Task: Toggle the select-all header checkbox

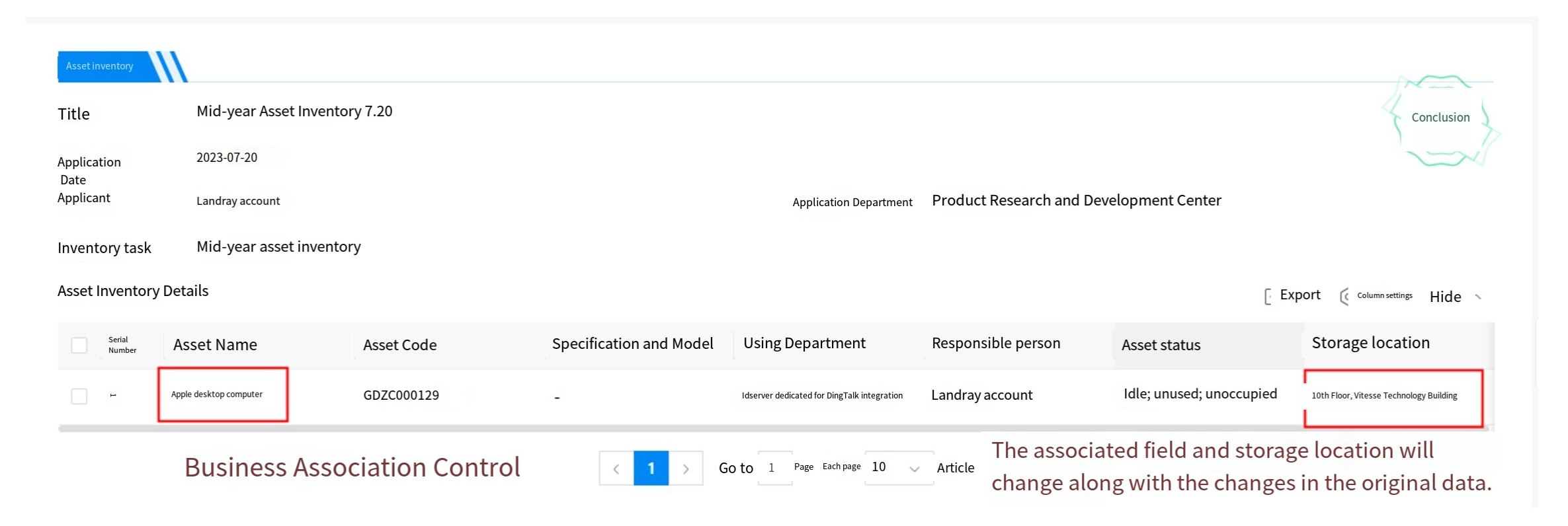Action: point(79,345)
